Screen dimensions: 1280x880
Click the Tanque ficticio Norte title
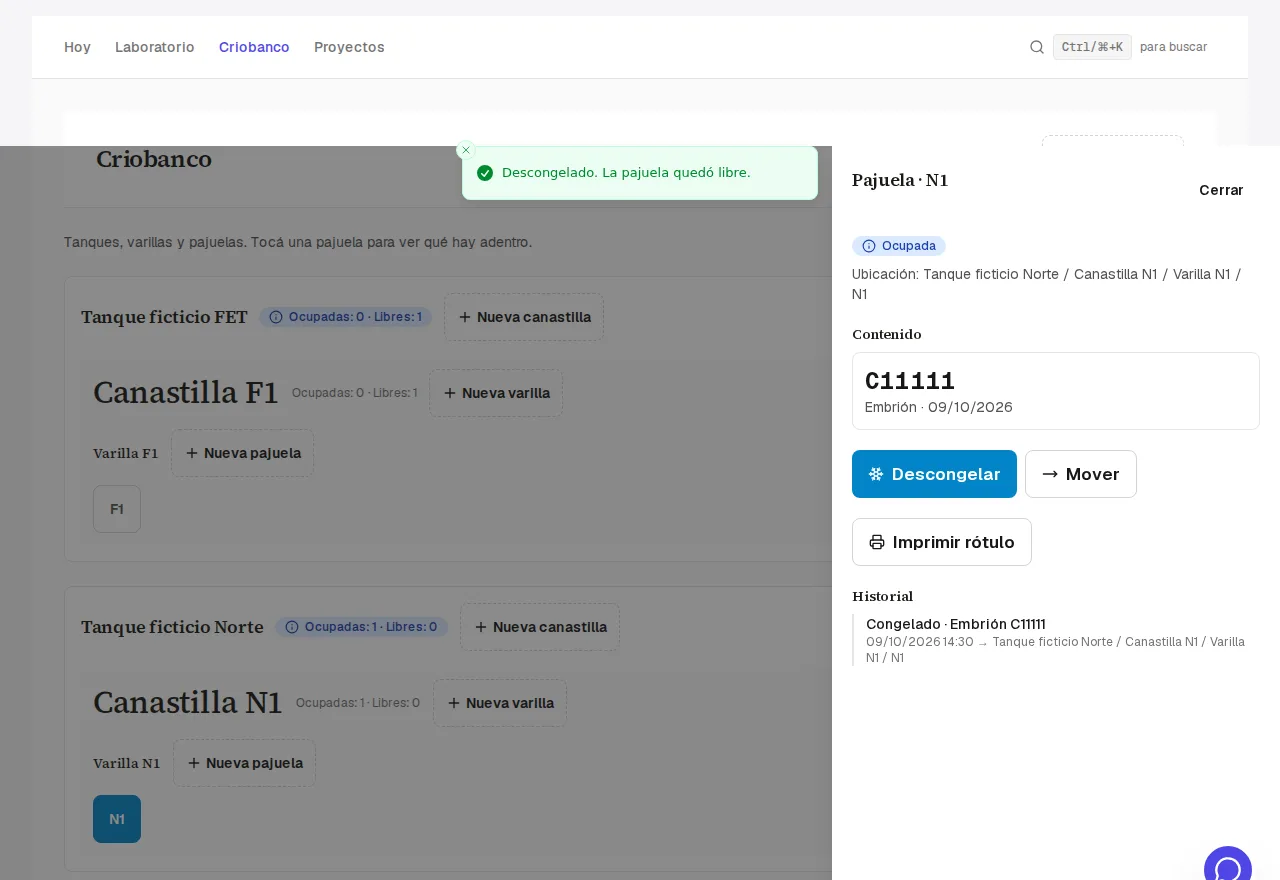(172, 627)
